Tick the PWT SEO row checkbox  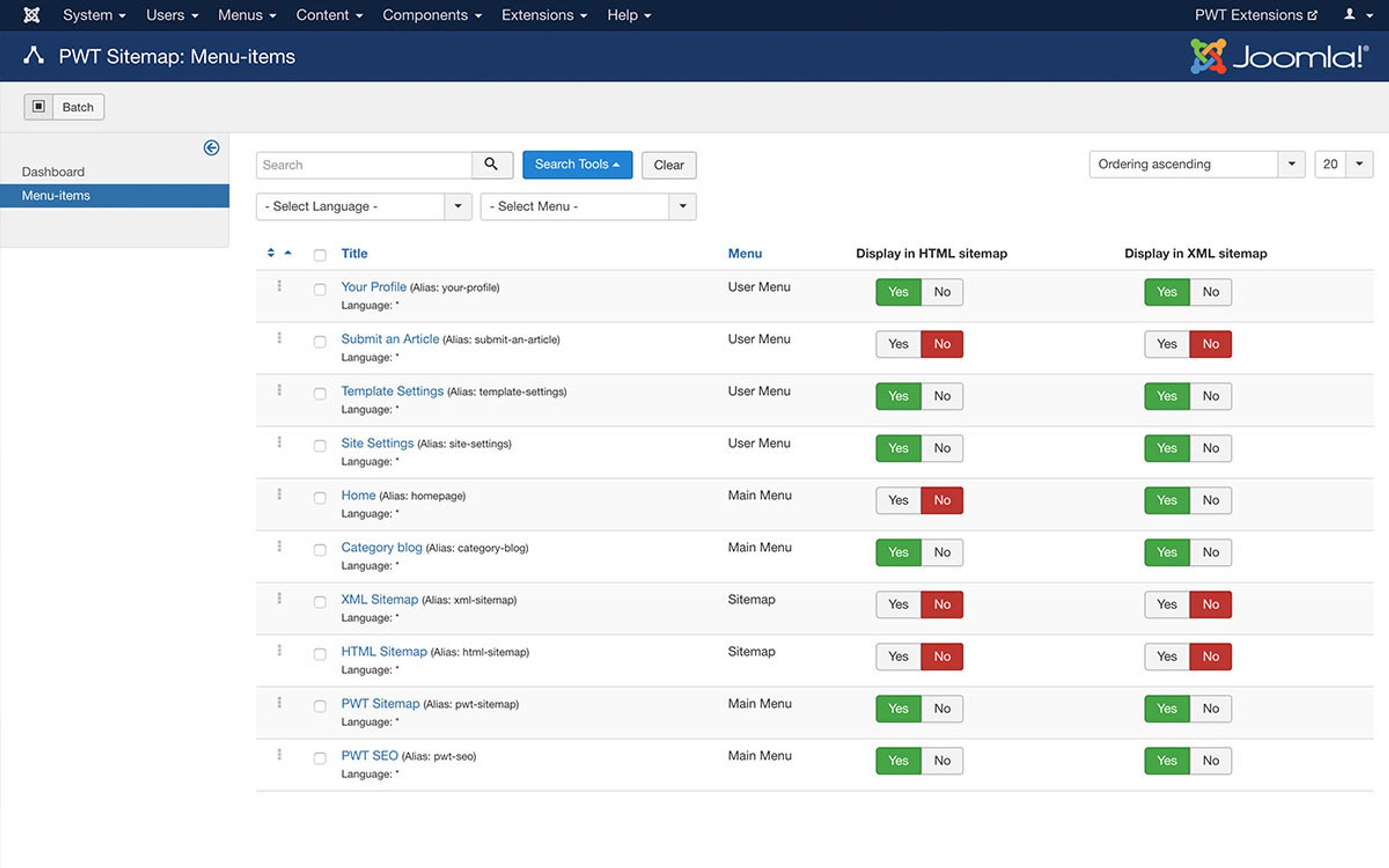coord(319,759)
